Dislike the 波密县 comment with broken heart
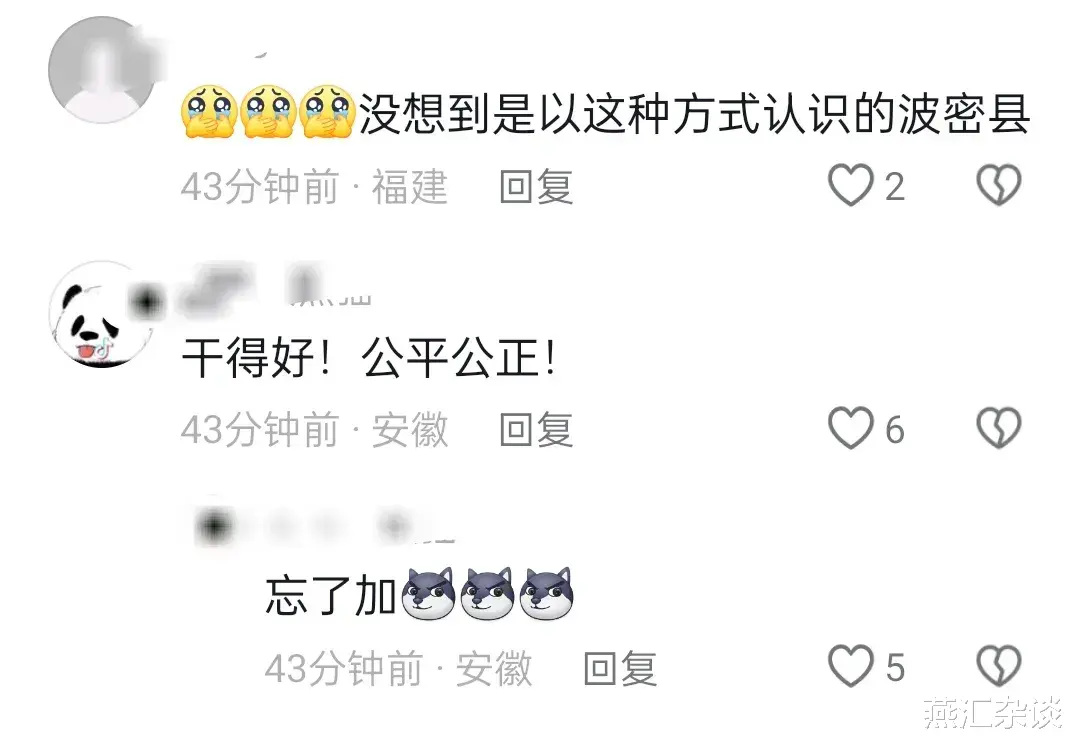1080x753 pixels. (999, 185)
